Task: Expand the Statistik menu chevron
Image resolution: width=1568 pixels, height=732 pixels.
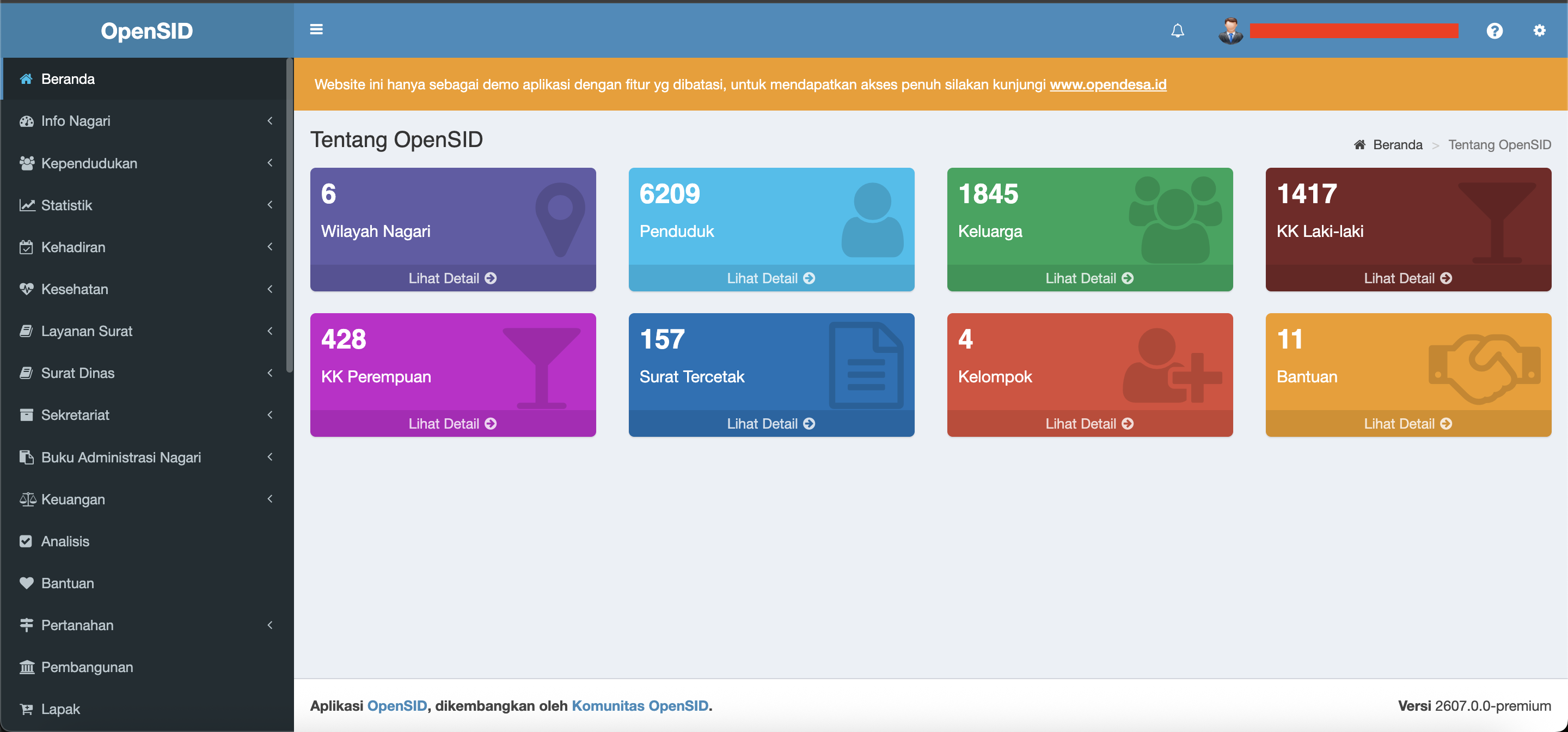Action: (269, 205)
